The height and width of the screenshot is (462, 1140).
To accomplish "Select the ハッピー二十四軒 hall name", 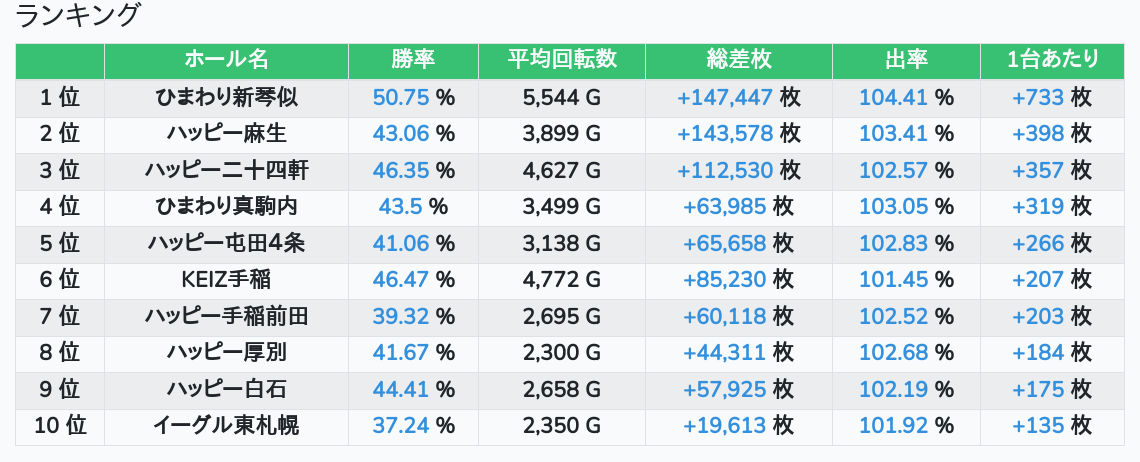I will click(226, 170).
